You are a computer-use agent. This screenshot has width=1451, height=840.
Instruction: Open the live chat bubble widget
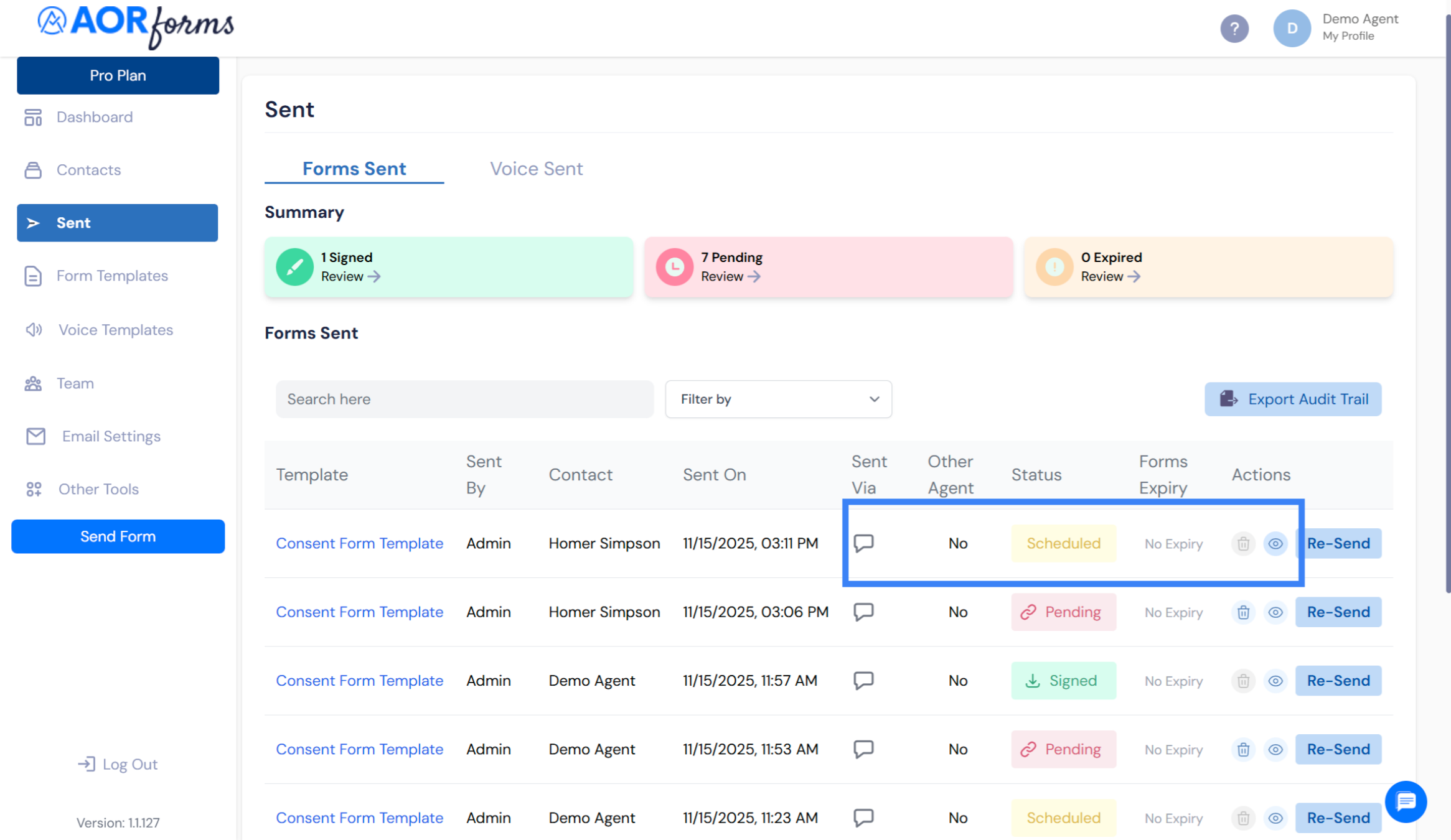[x=1406, y=801]
